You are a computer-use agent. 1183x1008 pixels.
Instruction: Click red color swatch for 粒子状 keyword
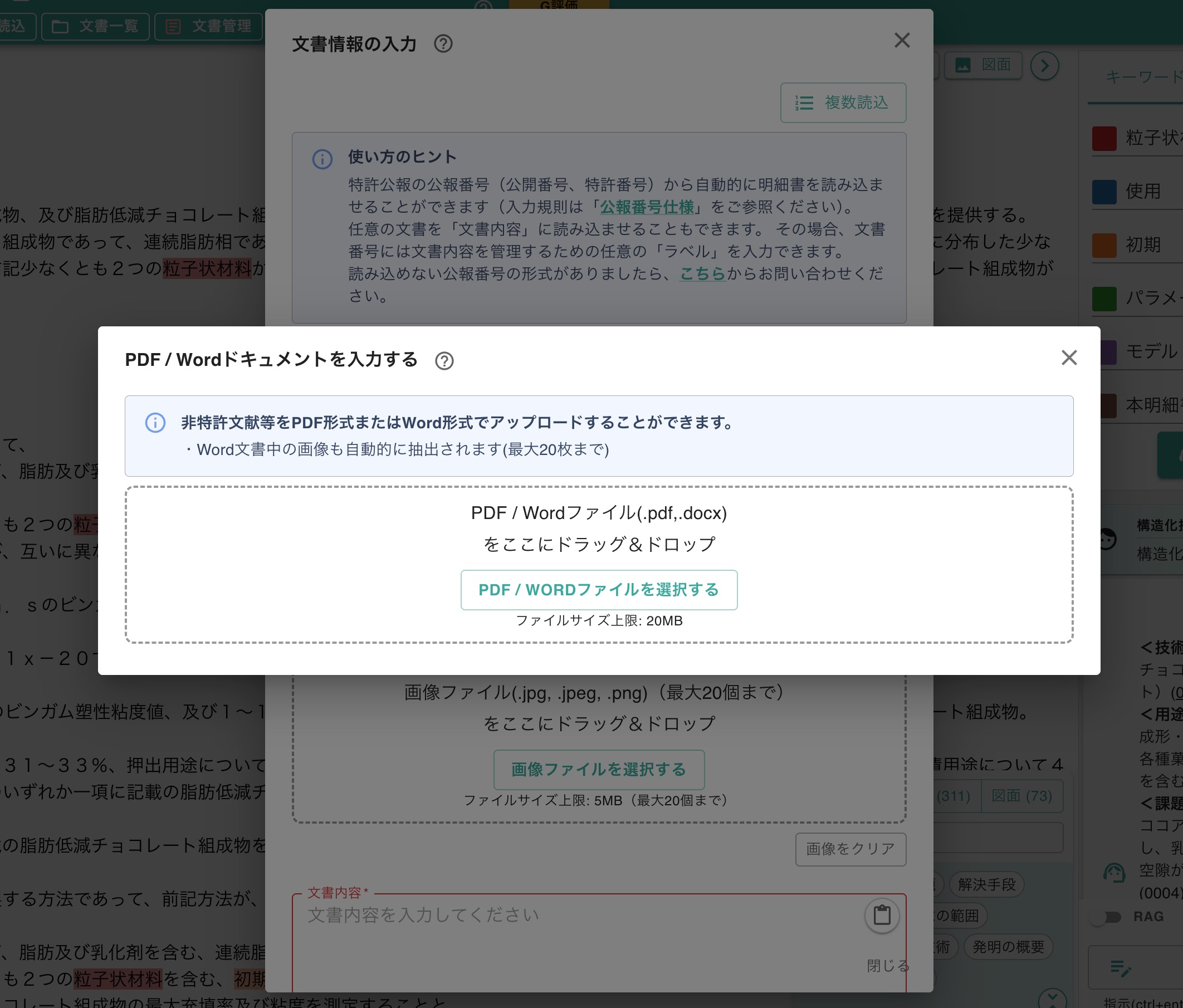(1104, 138)
